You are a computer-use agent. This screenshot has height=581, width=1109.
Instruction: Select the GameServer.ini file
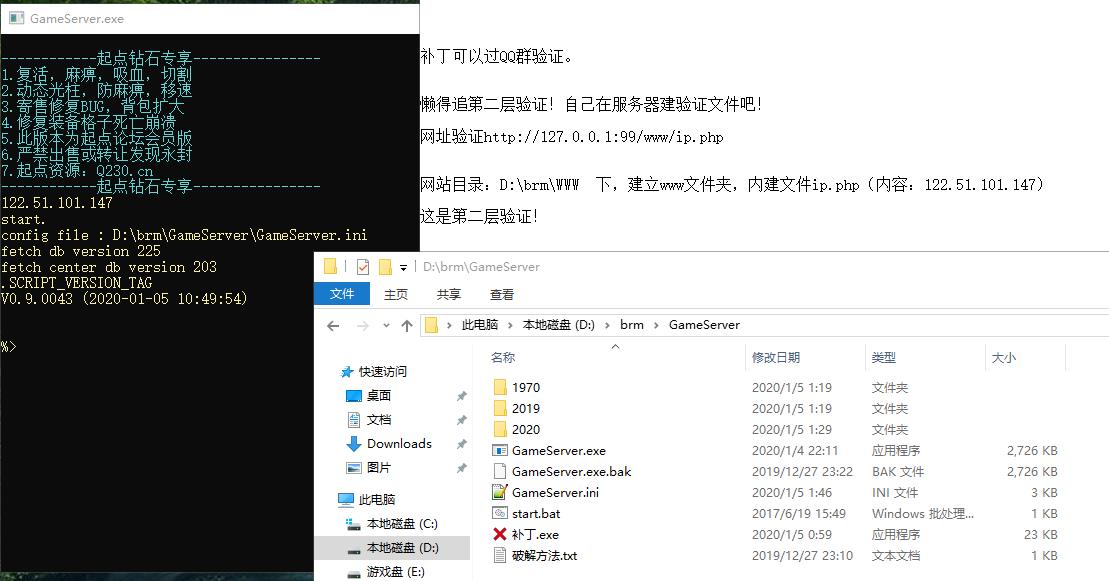[554, 492]
